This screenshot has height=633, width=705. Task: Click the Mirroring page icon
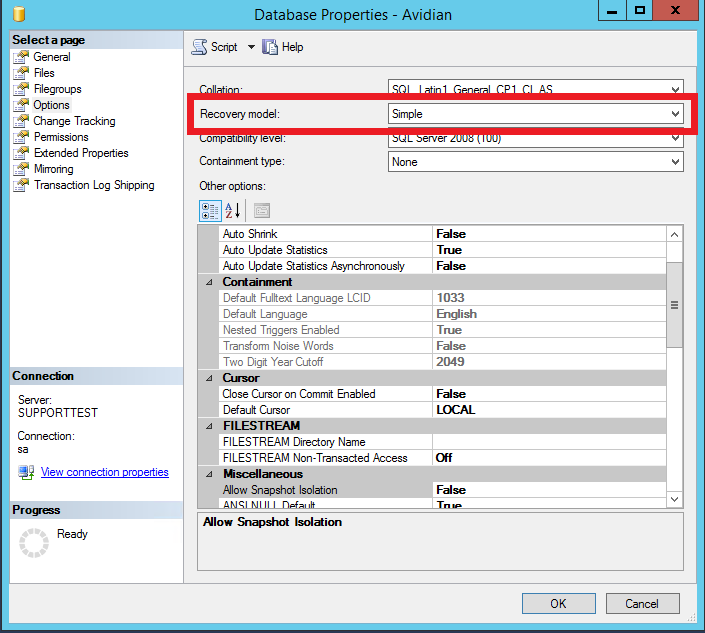pyautogui.click(x=21, y=169)
